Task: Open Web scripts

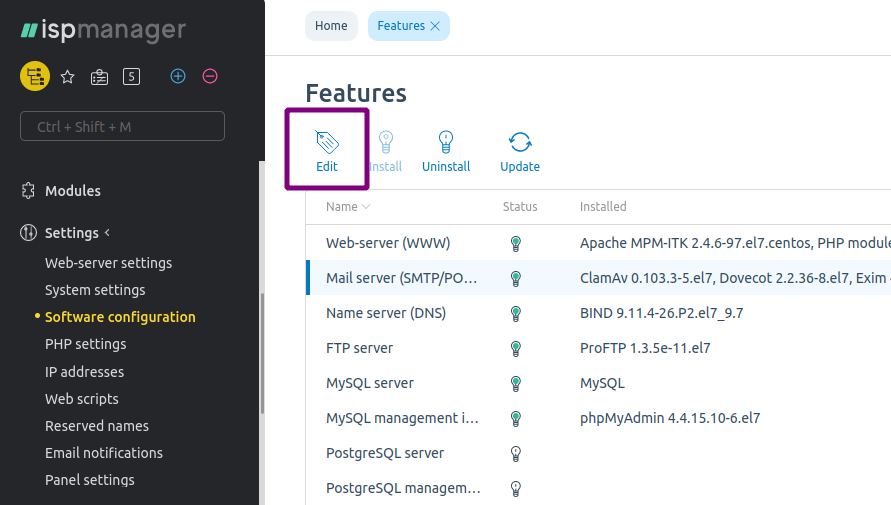Action: coord(82,399)
